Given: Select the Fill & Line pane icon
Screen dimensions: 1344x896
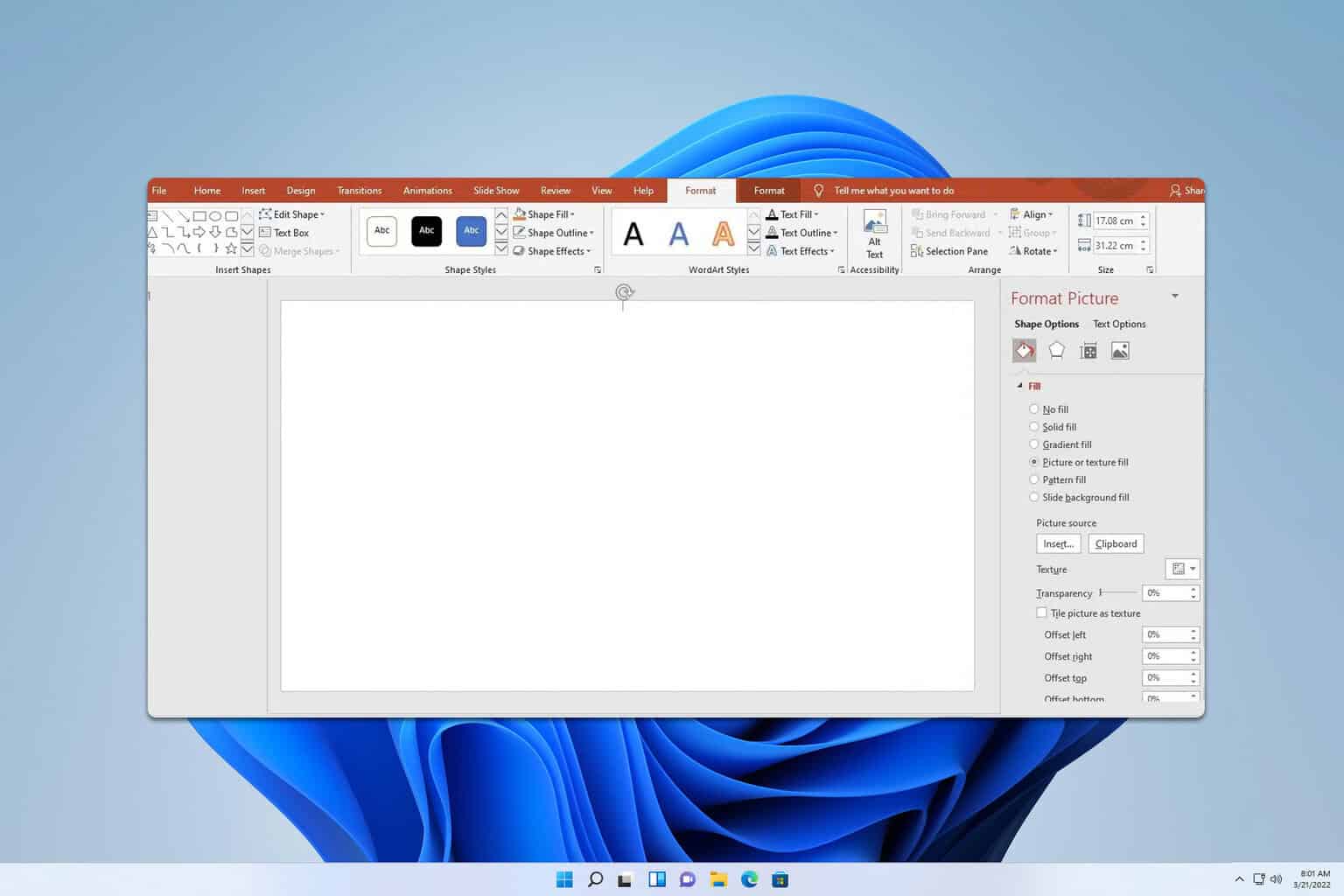Looking at the screenshot, I should (1025, 351).
